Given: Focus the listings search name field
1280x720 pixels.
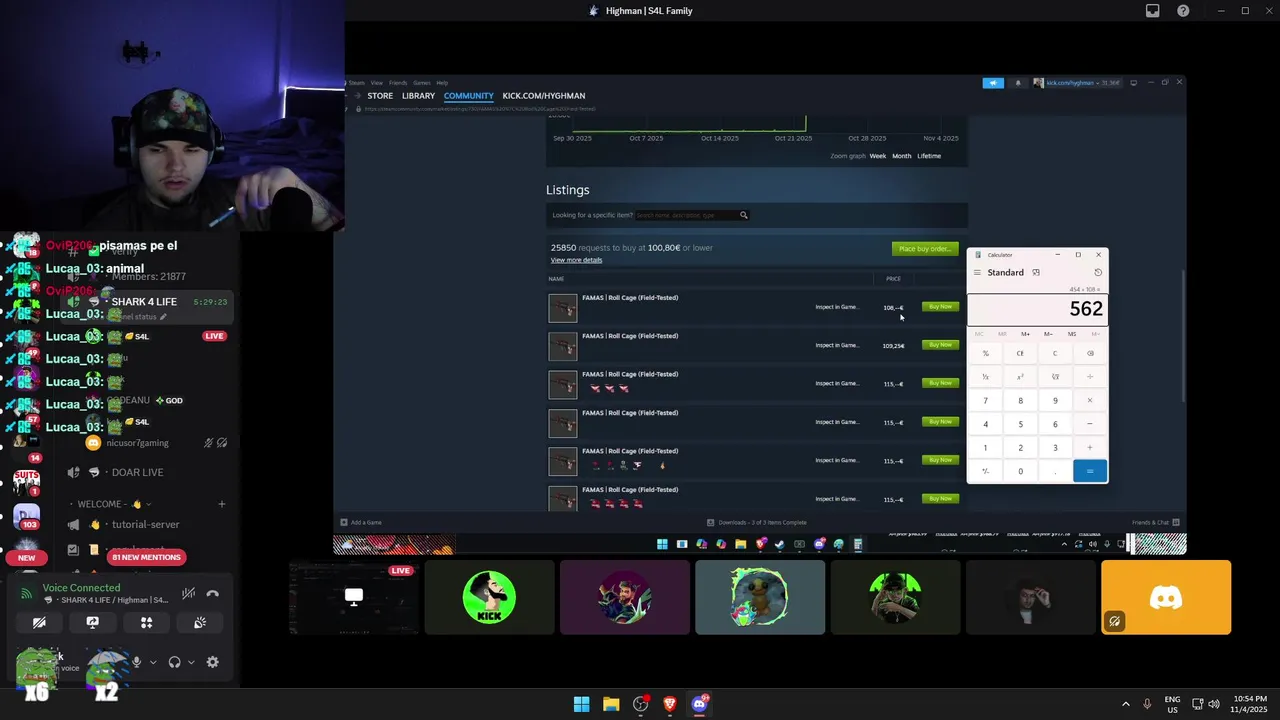Looking at the screenshot, I should coord(686,215).
